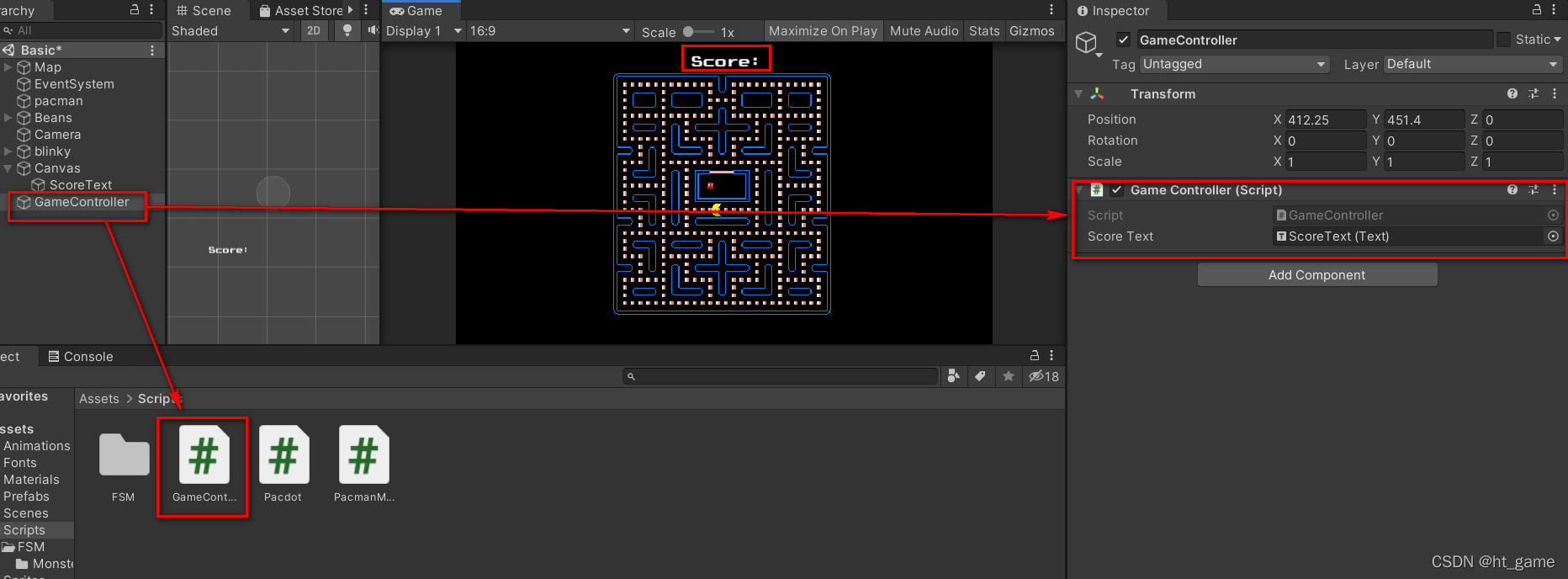Lock the Project panel
The image size is (1568, 579).
click(x=1035, y=356)
